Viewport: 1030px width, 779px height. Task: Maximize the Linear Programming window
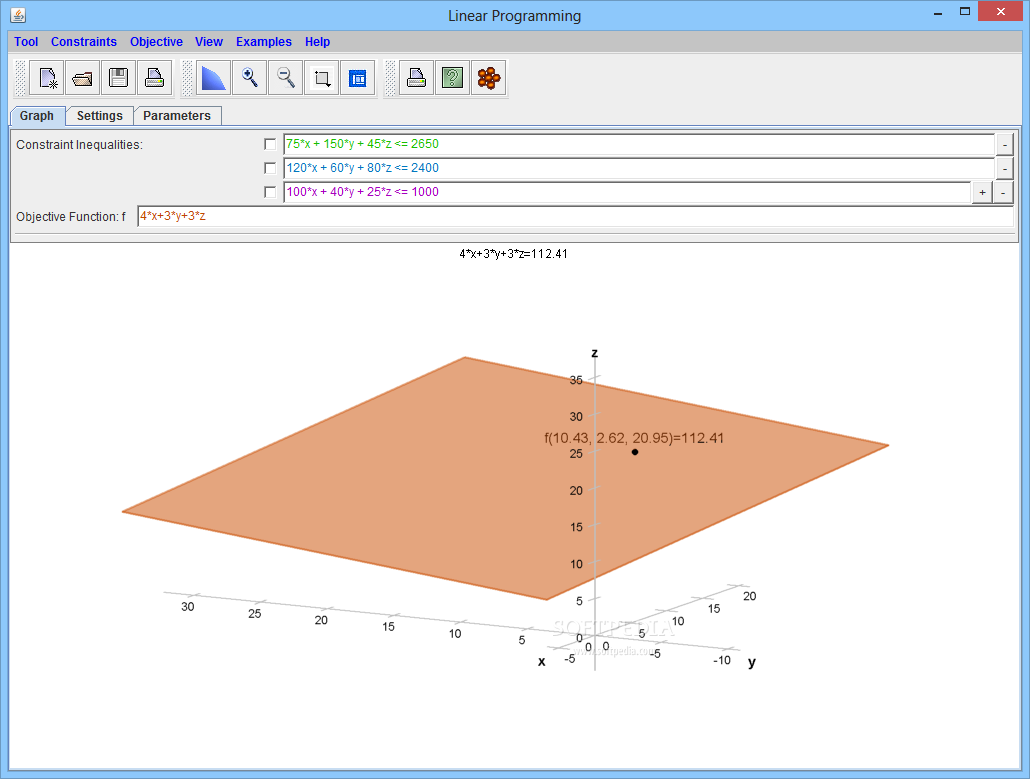click(x=964, y=12)
